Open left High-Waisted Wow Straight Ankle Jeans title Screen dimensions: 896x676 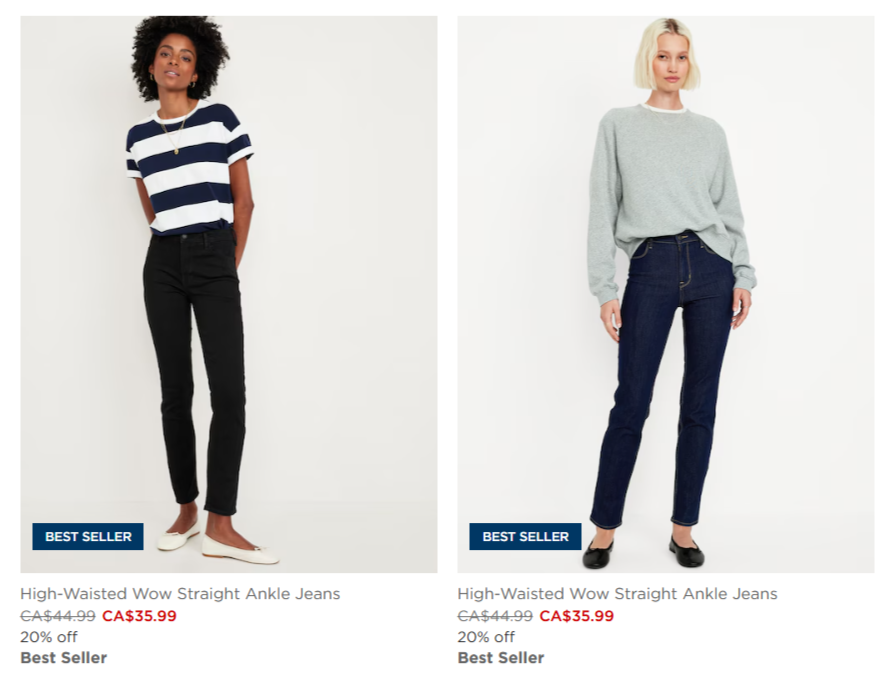(180, 594)
